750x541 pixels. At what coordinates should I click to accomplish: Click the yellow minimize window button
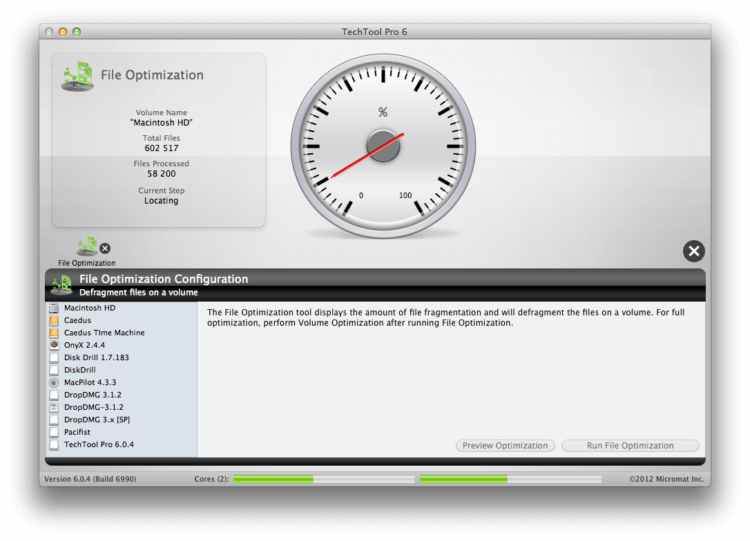tap(63, 32)
